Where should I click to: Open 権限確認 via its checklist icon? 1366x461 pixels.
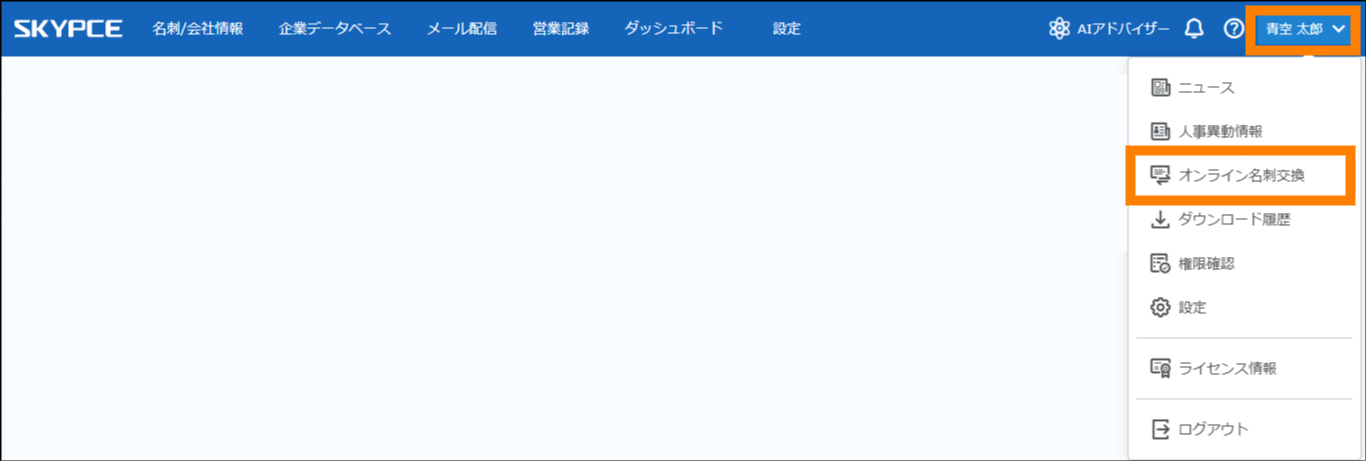coord(1160,264)
